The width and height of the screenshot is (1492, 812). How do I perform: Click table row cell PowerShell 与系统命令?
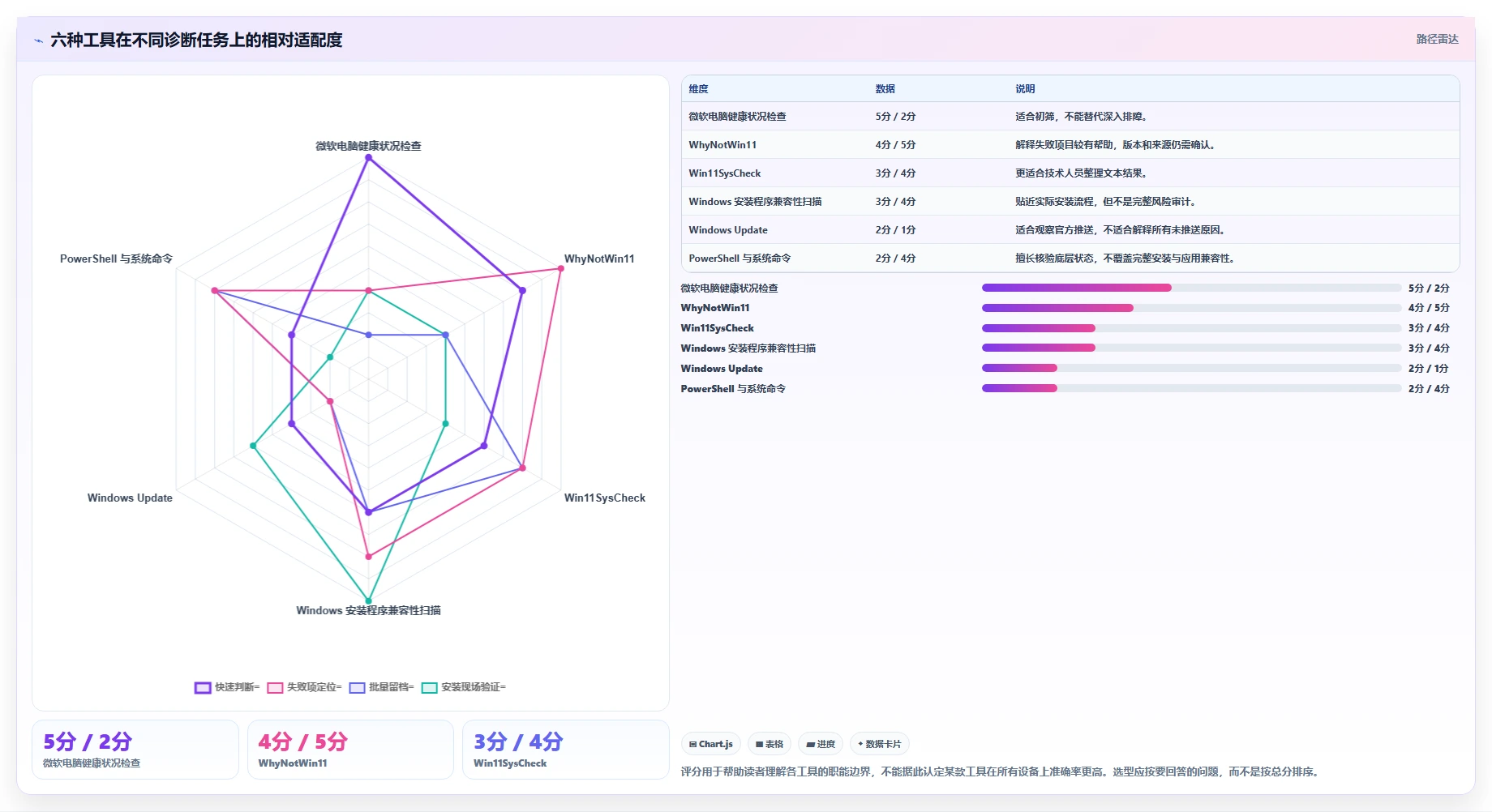pyautogui.click(x=740, y=259)
